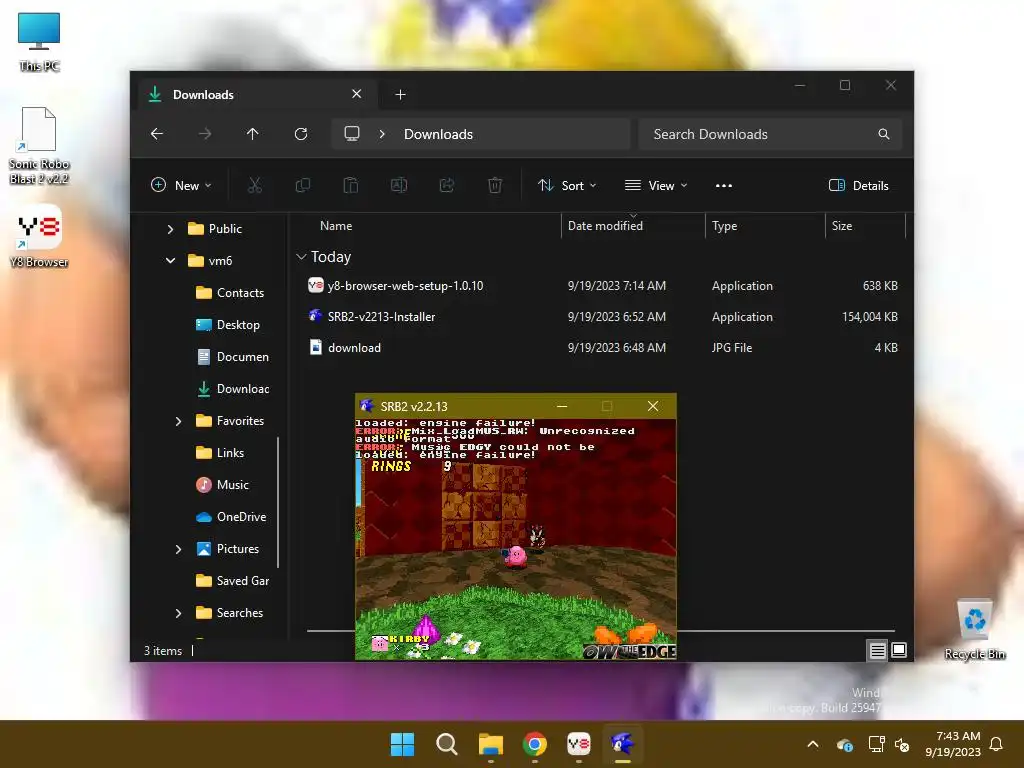Click the Copy icon in the Explorer toolbar
The height and width of the screenshot is (768, 1024).
(302, 185)
